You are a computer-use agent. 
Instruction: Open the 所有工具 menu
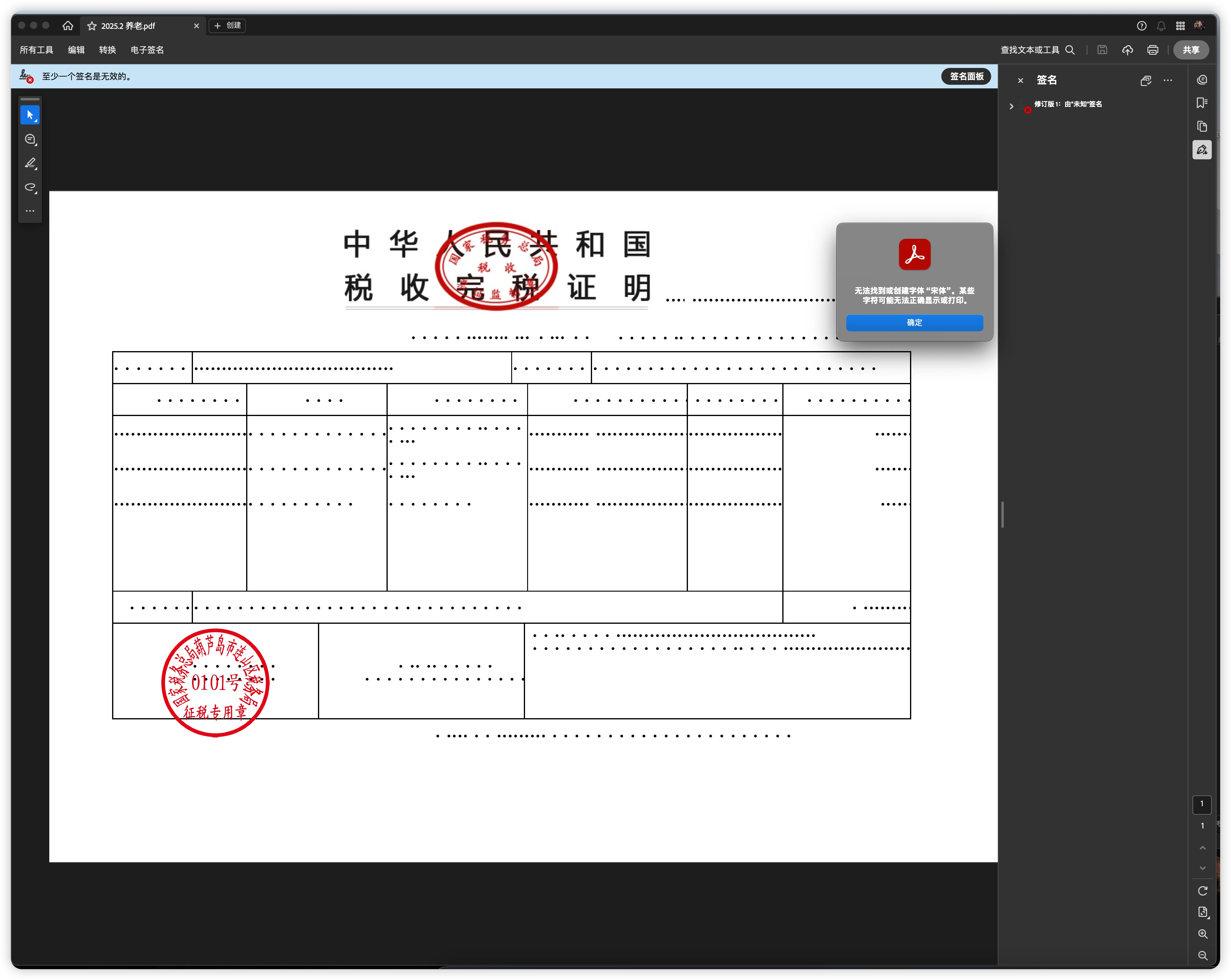click(x=37, y=50)
